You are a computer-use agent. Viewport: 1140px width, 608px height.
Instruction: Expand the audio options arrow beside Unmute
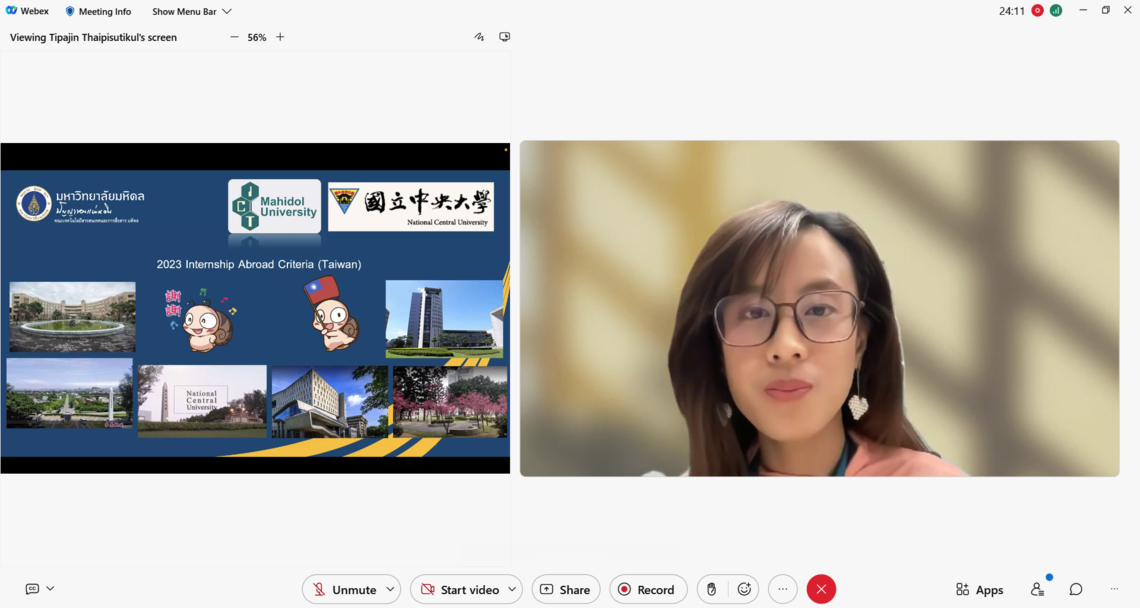(390, 590)
